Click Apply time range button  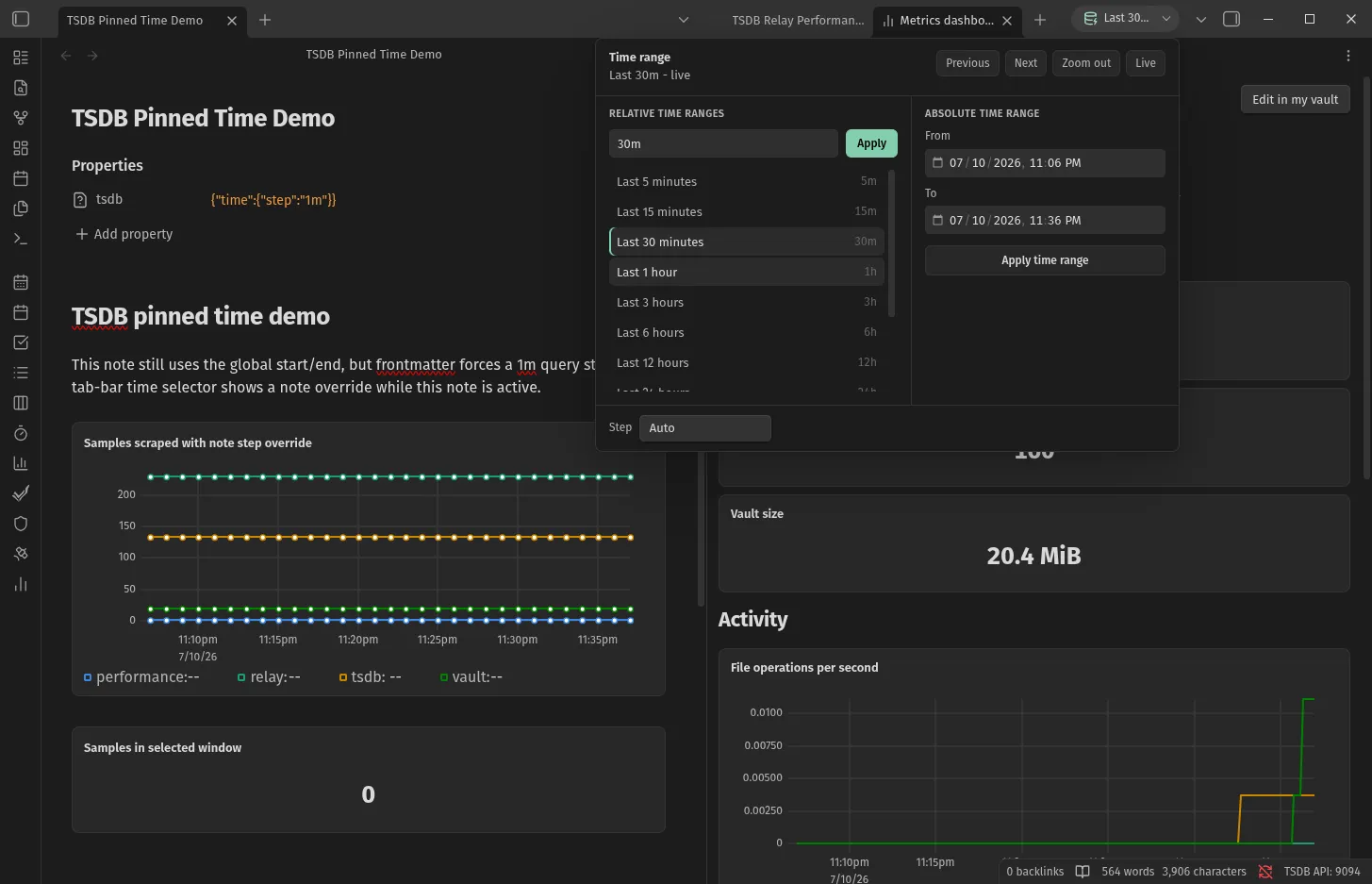tap(1045, 260)
